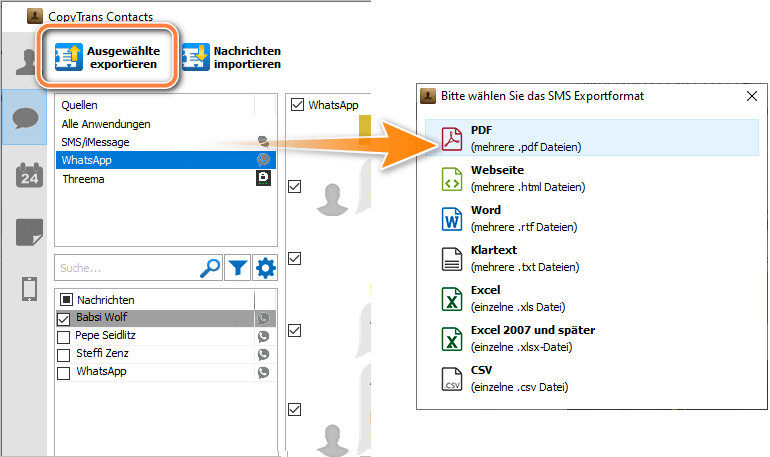Click the magnifying glass search icon
This screenshot has height=457, width=770.
tap(210, 268)
